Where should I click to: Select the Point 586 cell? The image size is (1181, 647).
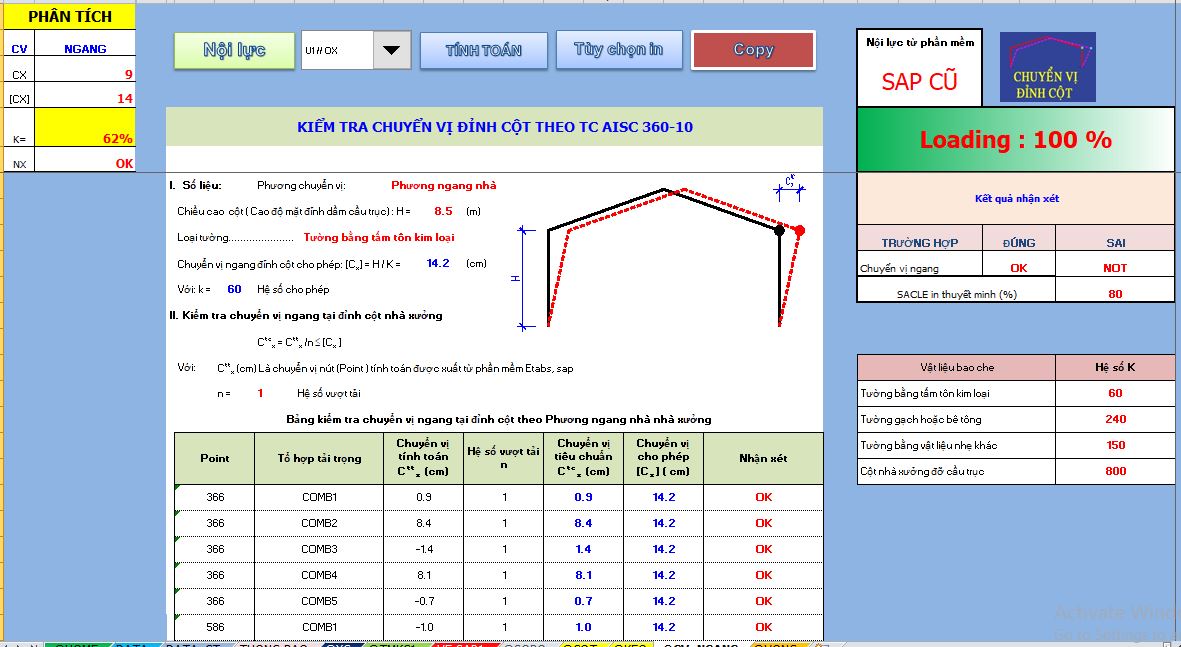[215, 627]
